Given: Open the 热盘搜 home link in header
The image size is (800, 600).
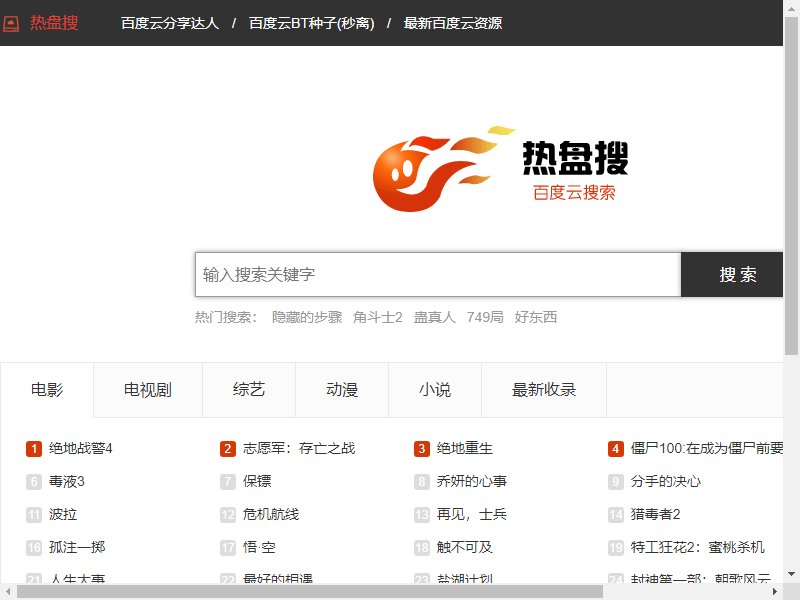Looking at the screenshot, I should pos(54,23).
